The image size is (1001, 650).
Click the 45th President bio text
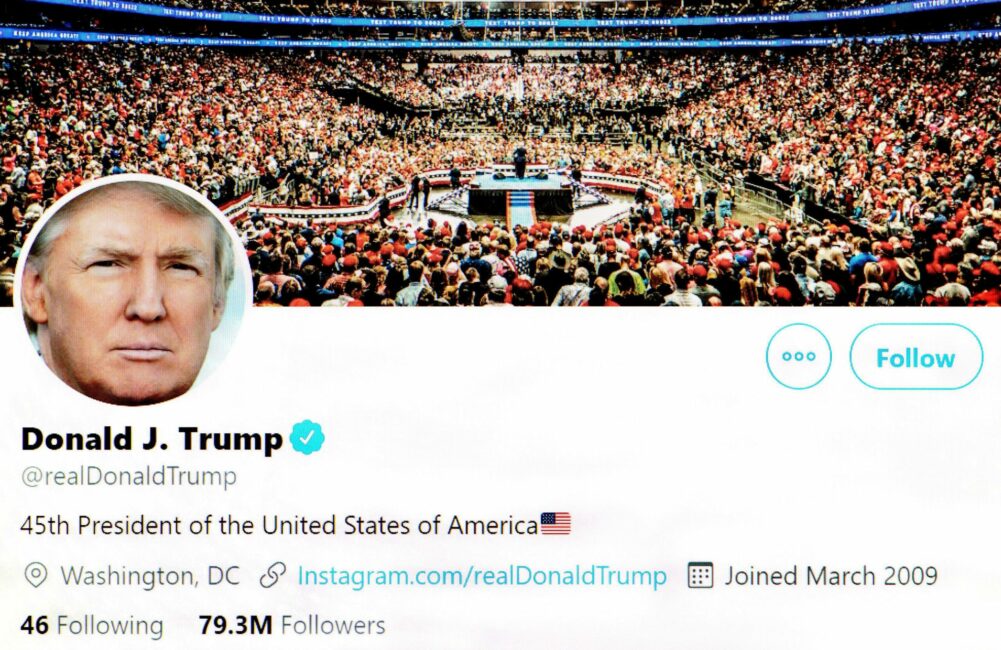point(280,525)
